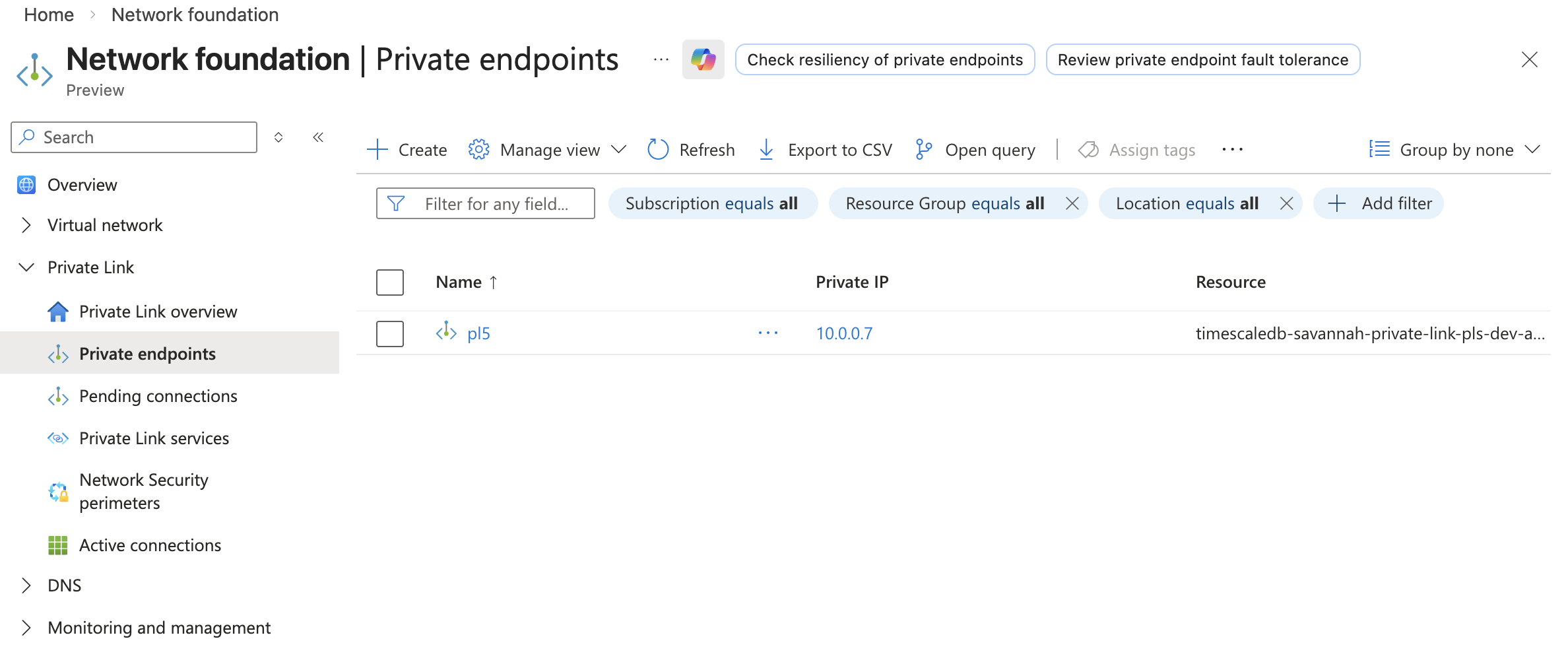Image resolution: width=1568 pixels, height=668 pixels.
Task: Select the checkbox next to pl5
Action: (x=389, y=333)
